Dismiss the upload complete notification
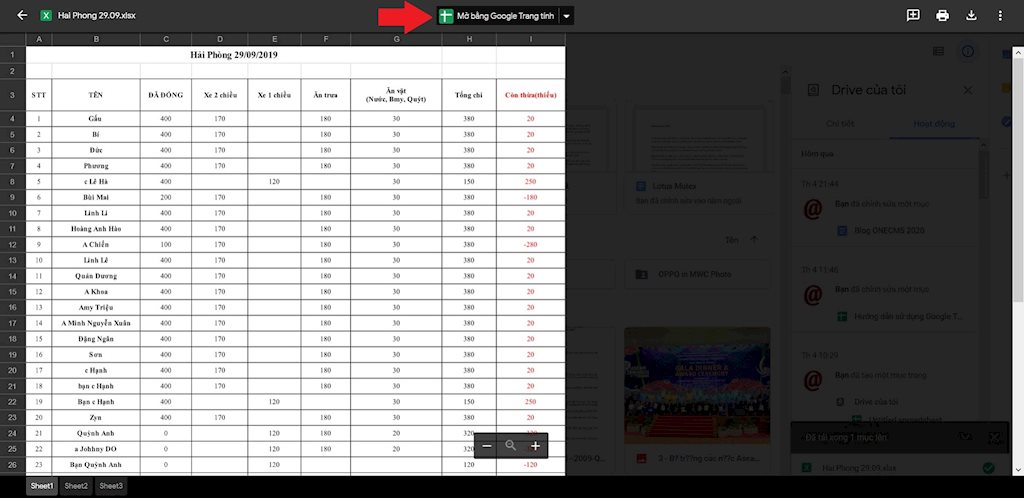This screenshot has width=1024, height=498. 994,437
